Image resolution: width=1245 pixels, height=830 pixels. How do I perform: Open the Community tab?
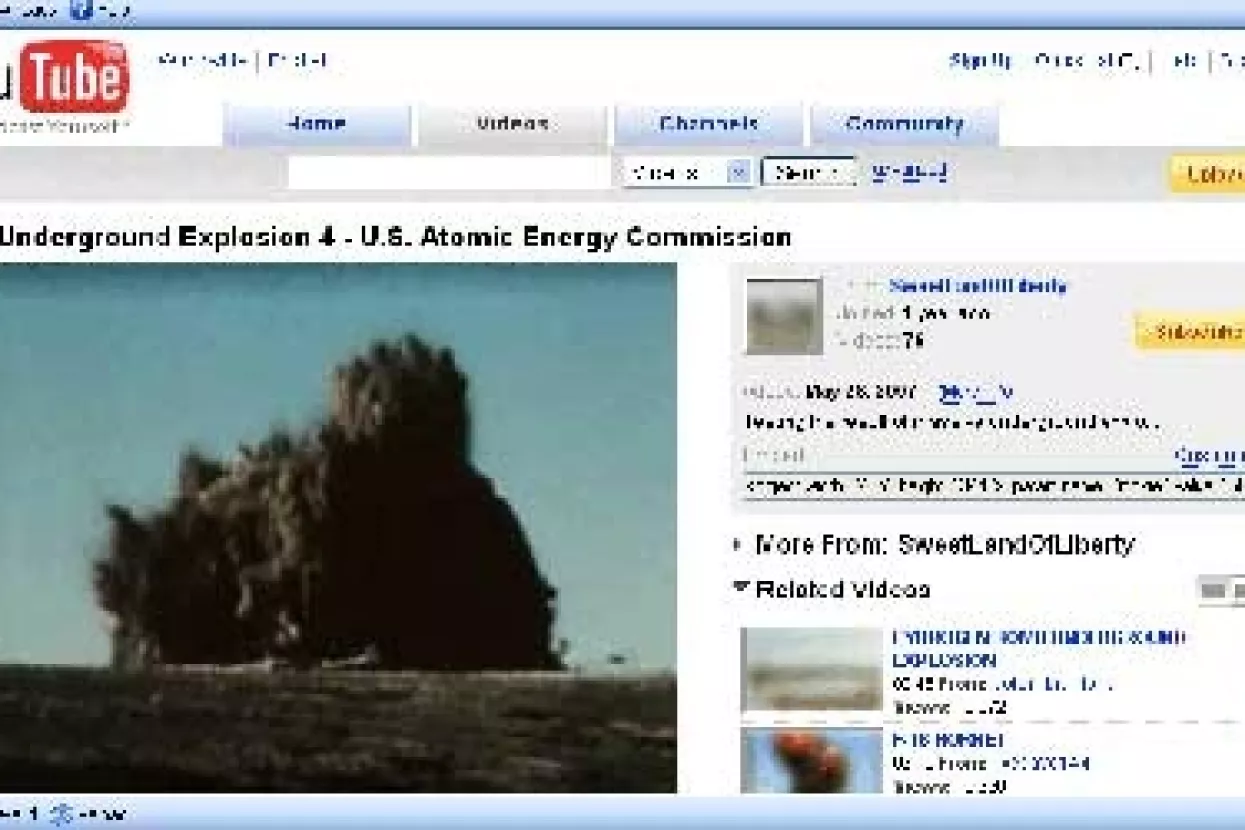pyautogui.click(x=904, y=125)
